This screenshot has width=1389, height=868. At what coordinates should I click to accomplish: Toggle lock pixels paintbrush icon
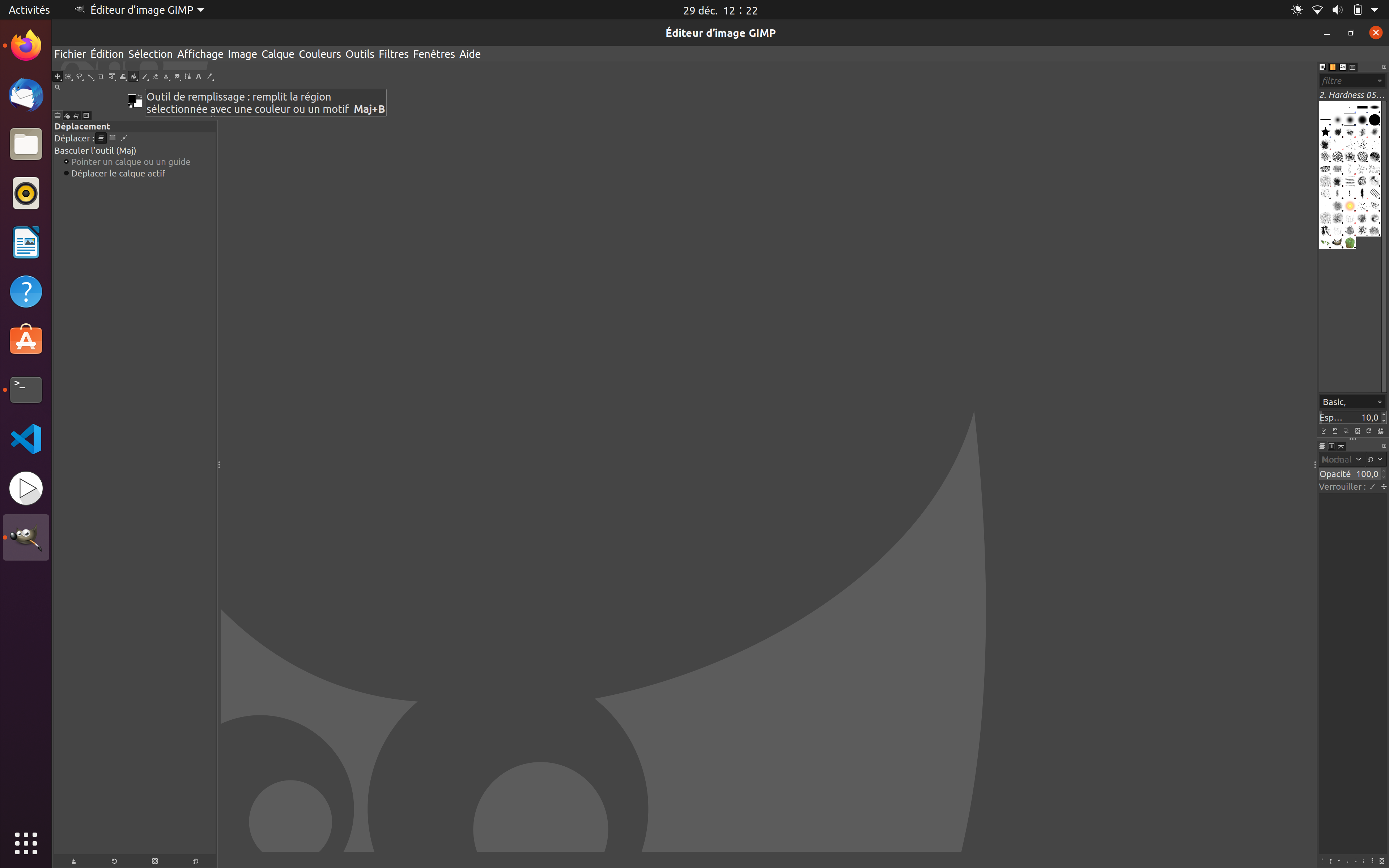click(x=1372, y=487)
